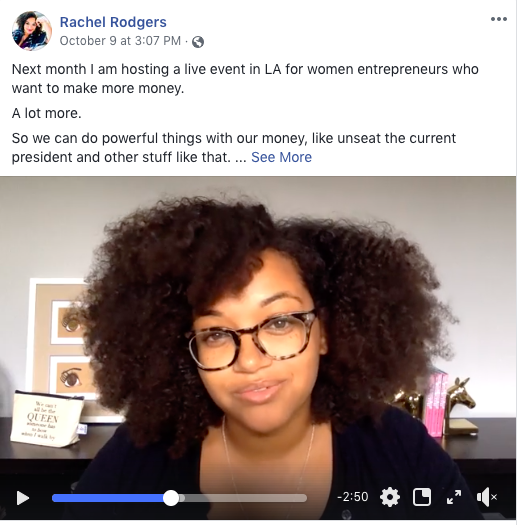Open Rachel Rodgers profile name link

pos(113,22)
